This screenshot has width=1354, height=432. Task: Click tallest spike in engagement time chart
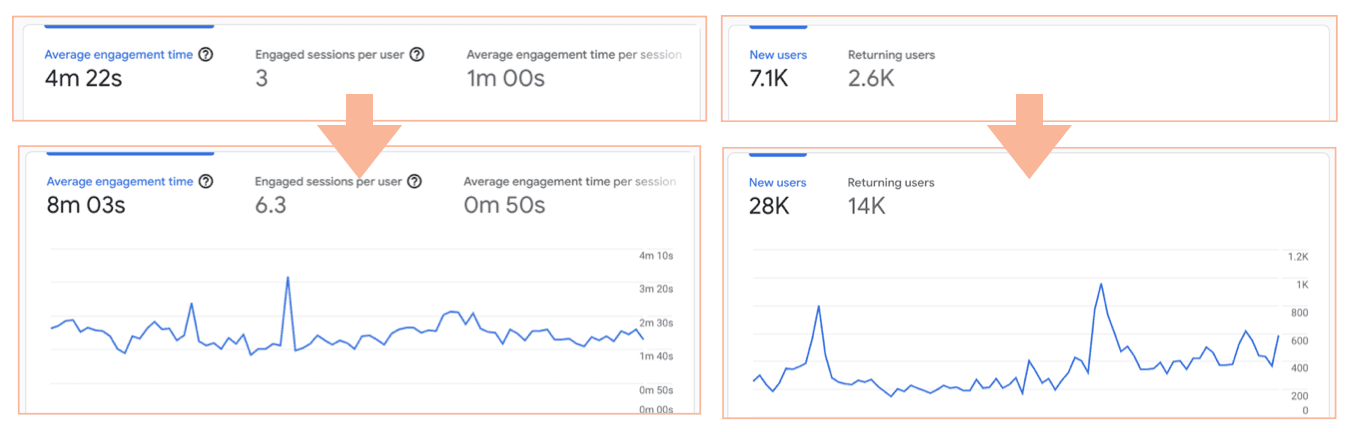288,278
